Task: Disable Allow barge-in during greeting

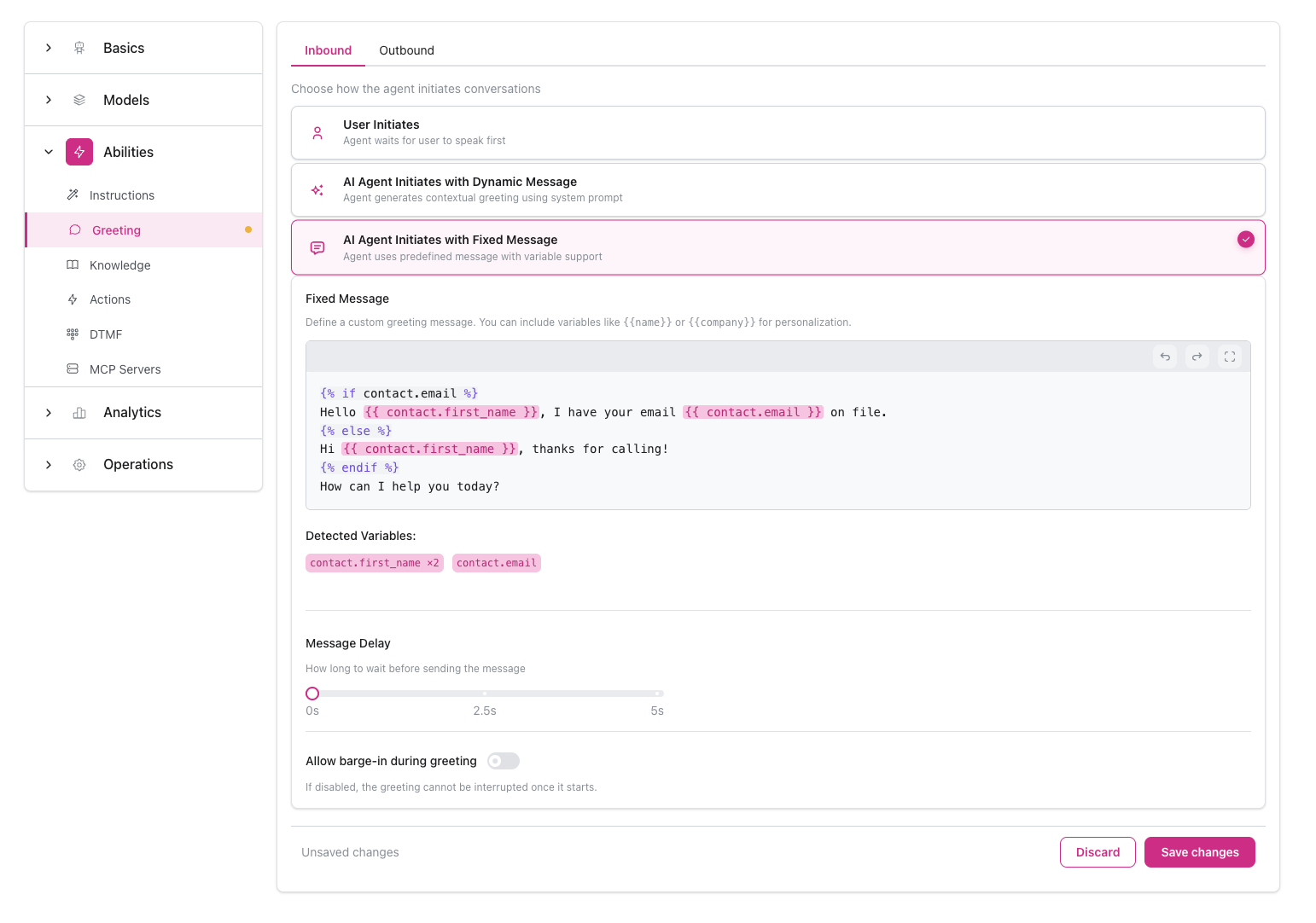Action: (503, 761)
